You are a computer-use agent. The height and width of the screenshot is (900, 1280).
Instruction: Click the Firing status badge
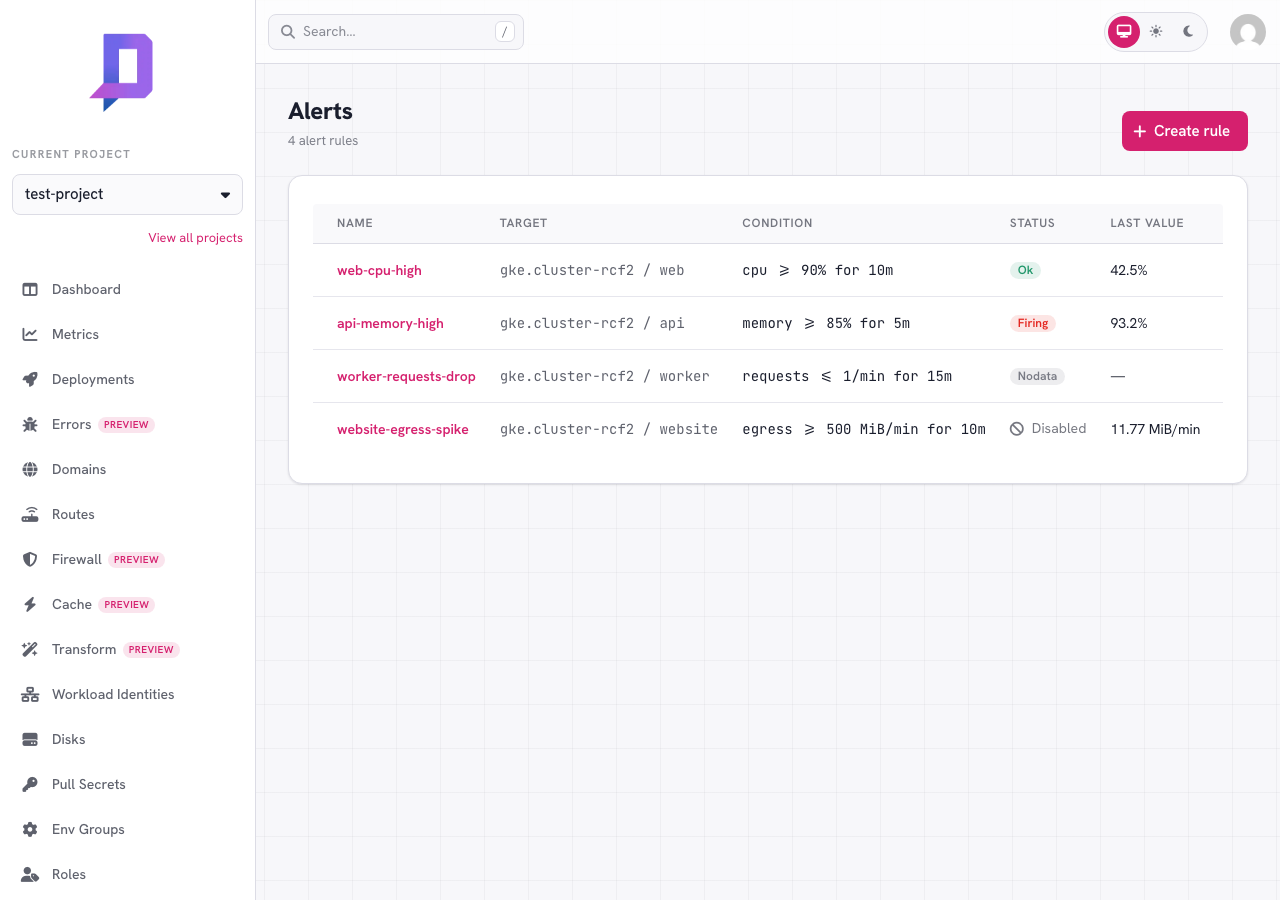[1033, 323]
